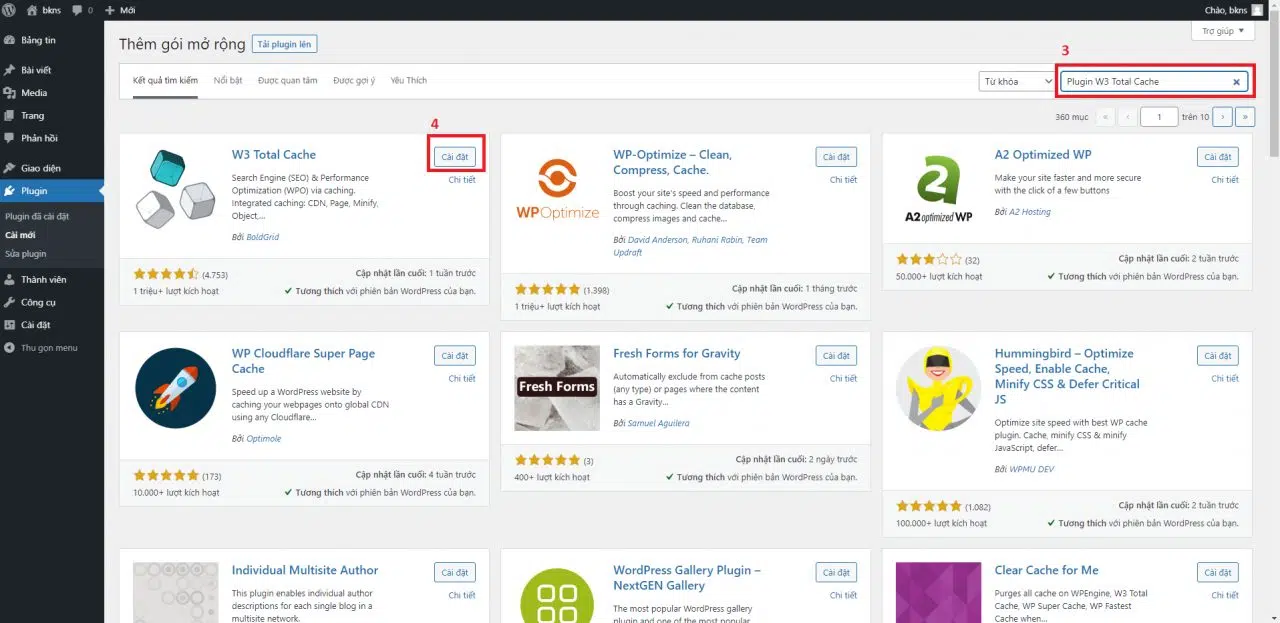Open Chi tiết for A2 Optimized WP
This screenshot has width=1280, height=623.
1224,180
